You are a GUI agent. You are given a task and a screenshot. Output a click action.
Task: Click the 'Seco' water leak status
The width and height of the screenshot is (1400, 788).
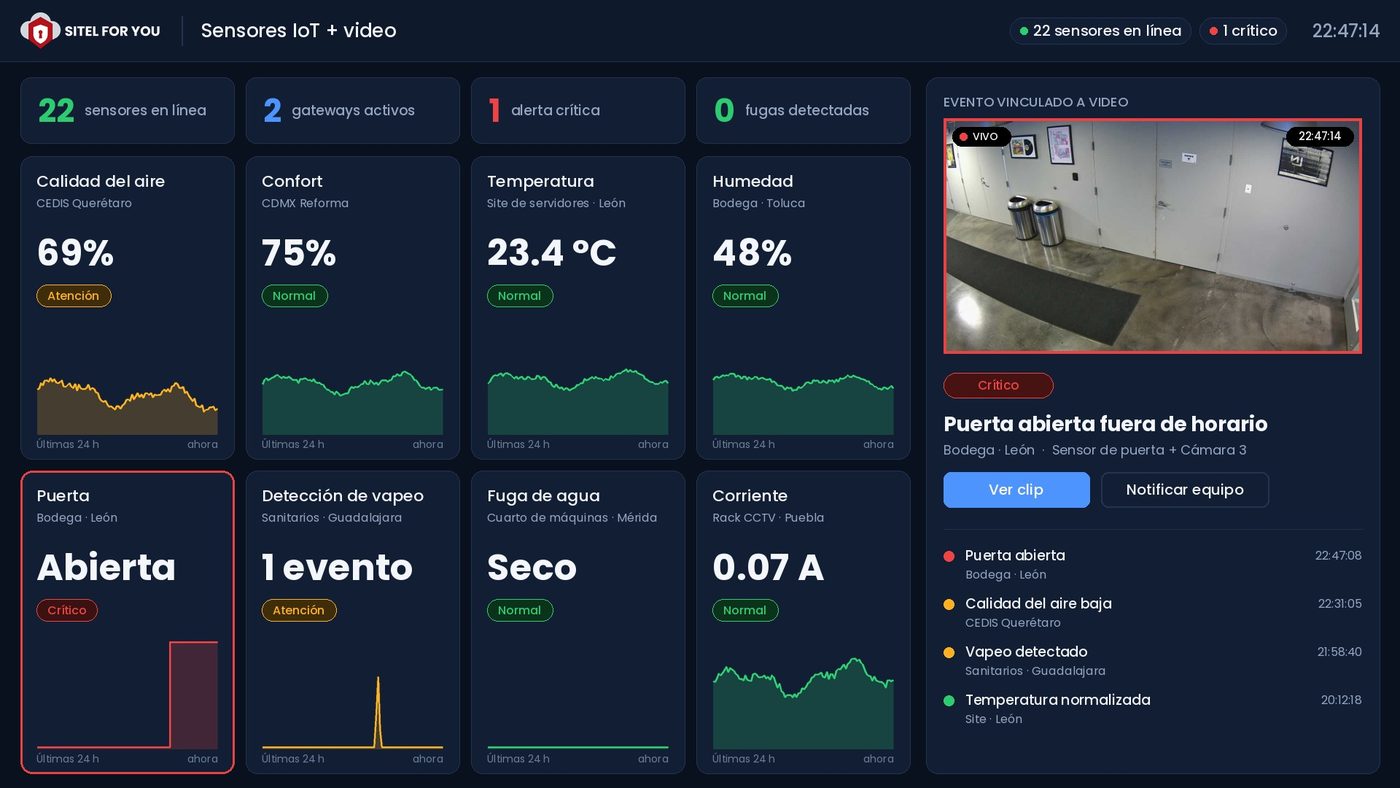(532, 567)
